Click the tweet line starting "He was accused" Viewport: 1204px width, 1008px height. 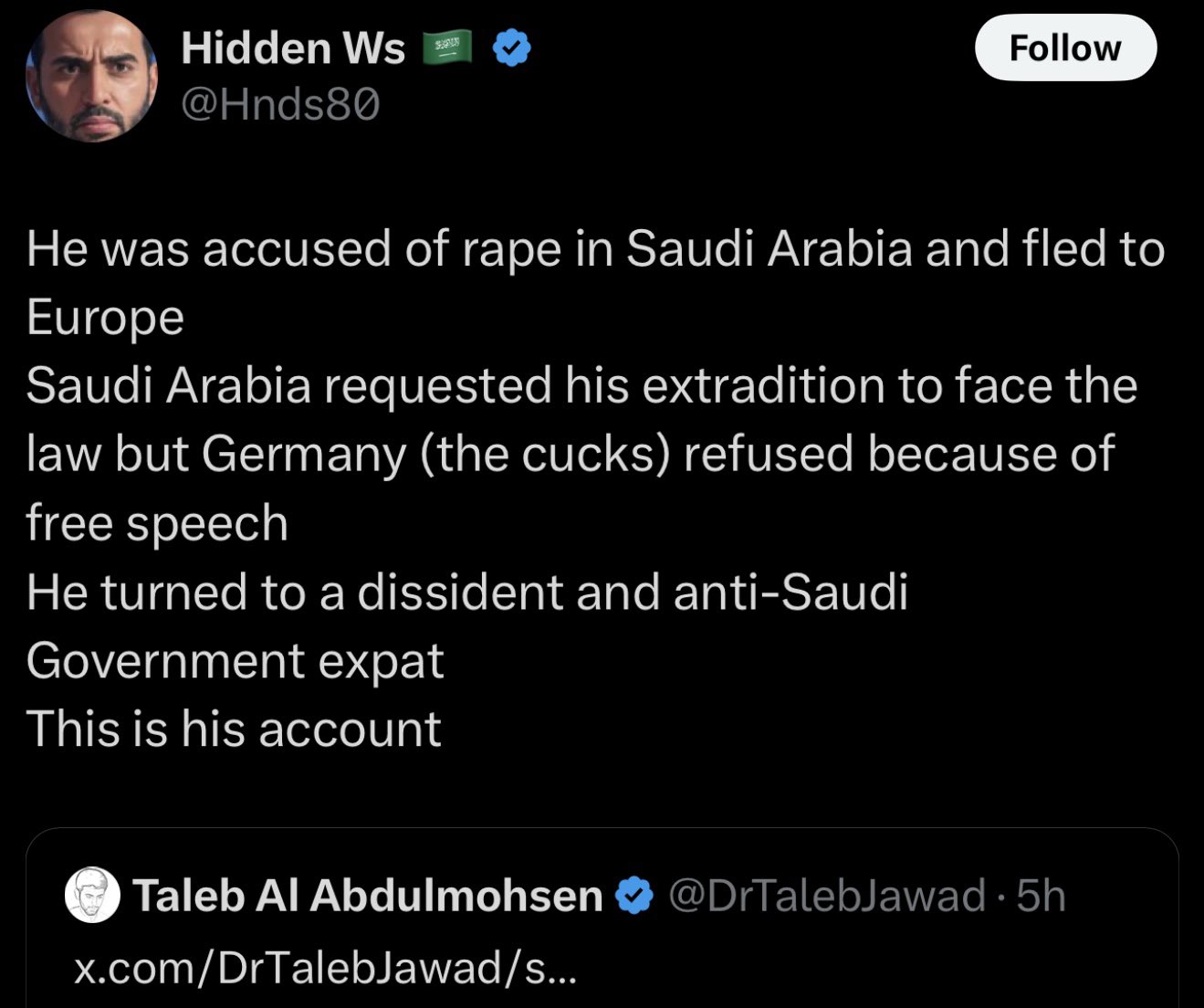595,249
